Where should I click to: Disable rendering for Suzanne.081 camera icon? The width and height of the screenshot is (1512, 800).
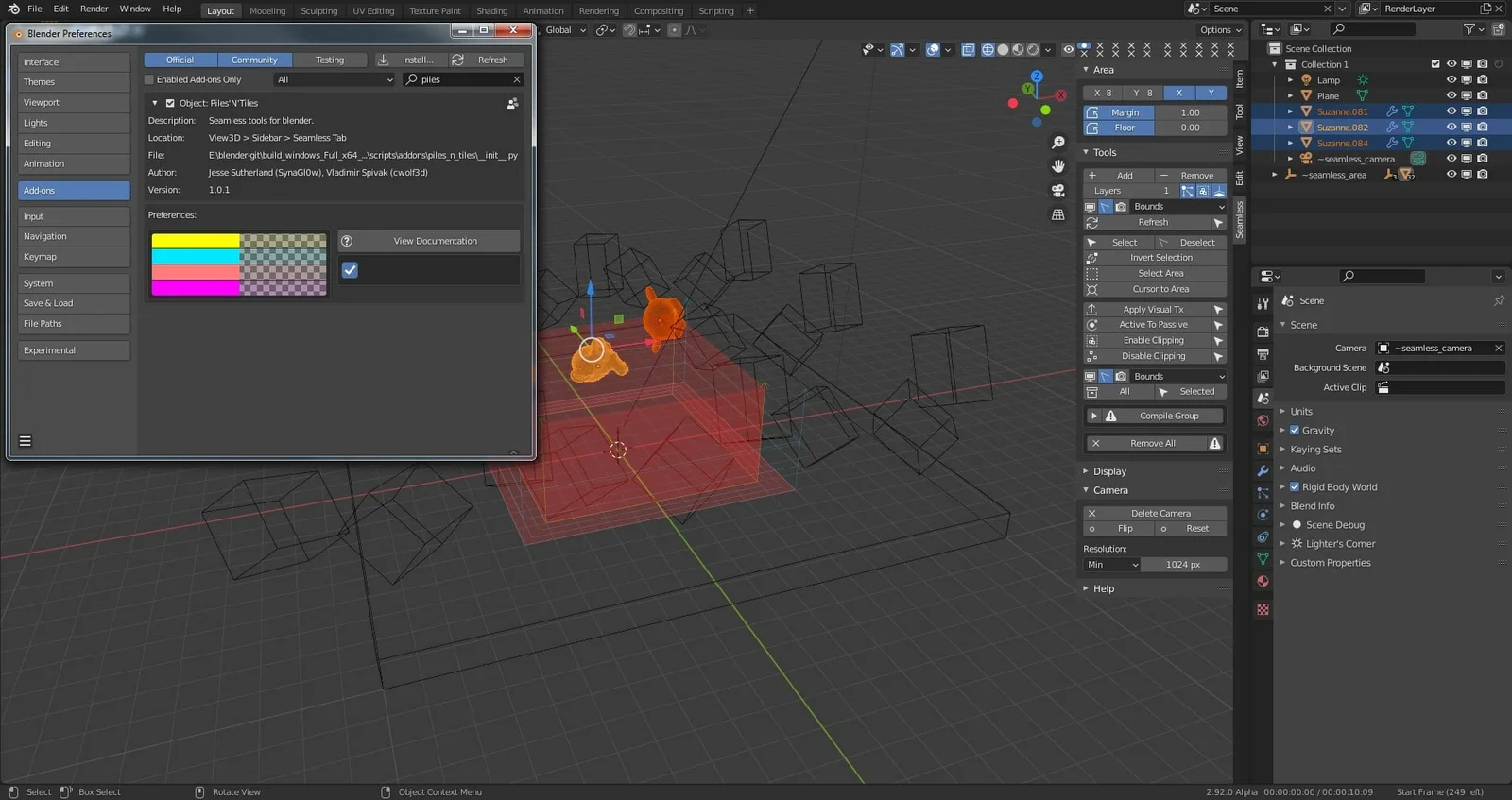1483,111
